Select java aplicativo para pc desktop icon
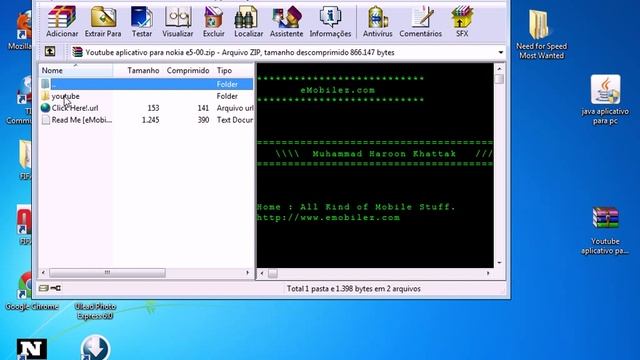Image resolution: width=640 pixels, height=360 pixels. click(605, 100)
